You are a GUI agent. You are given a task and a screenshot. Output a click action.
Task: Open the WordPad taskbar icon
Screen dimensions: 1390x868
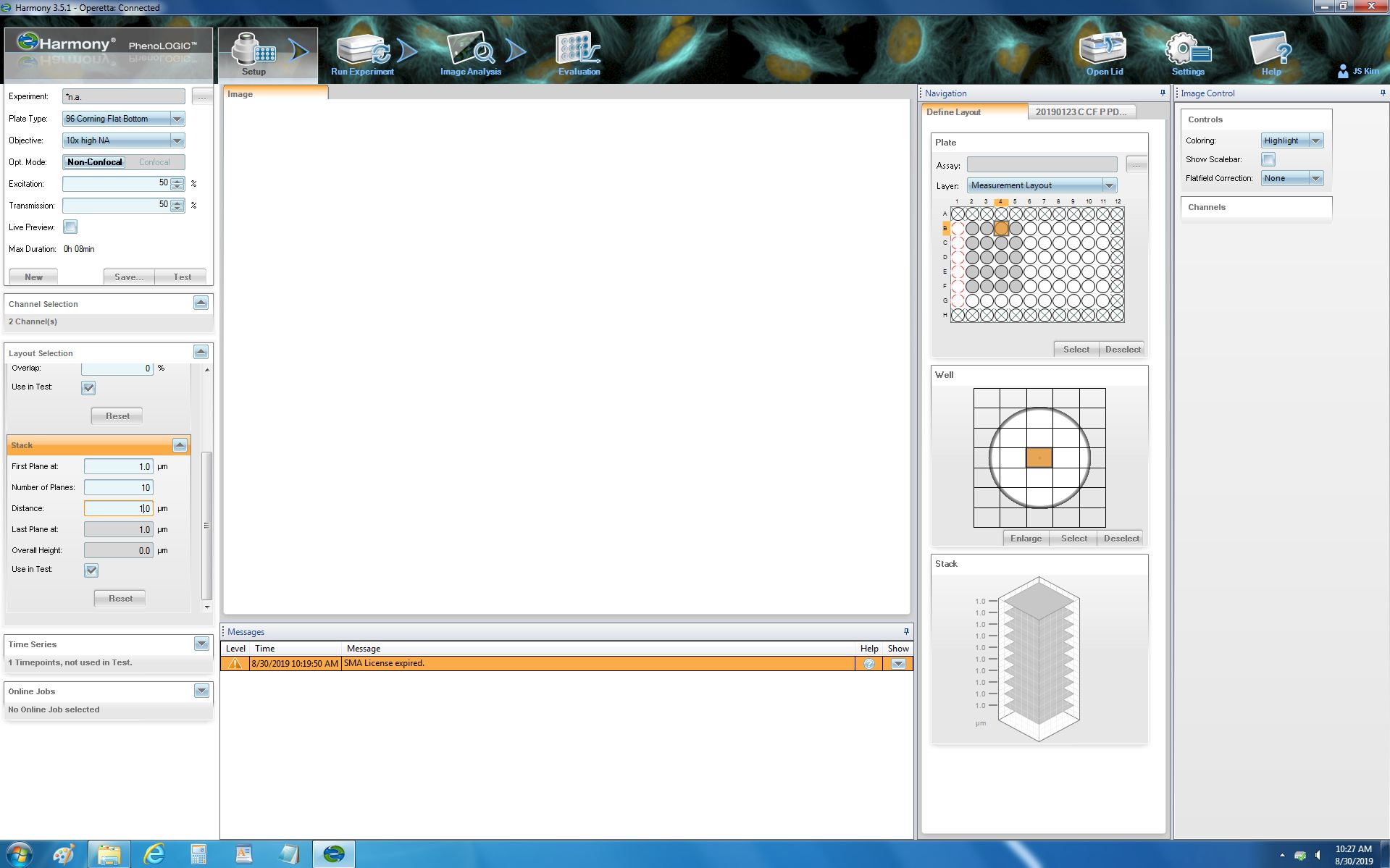243,854
